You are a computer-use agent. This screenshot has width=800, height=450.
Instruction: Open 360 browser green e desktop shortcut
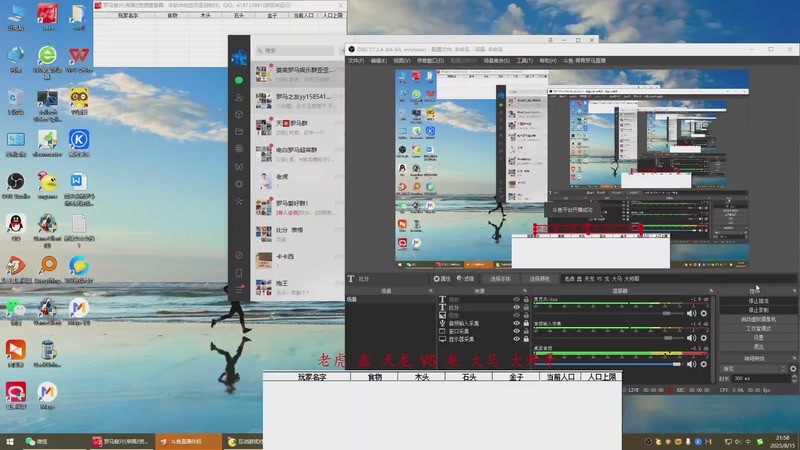(47, 62)
